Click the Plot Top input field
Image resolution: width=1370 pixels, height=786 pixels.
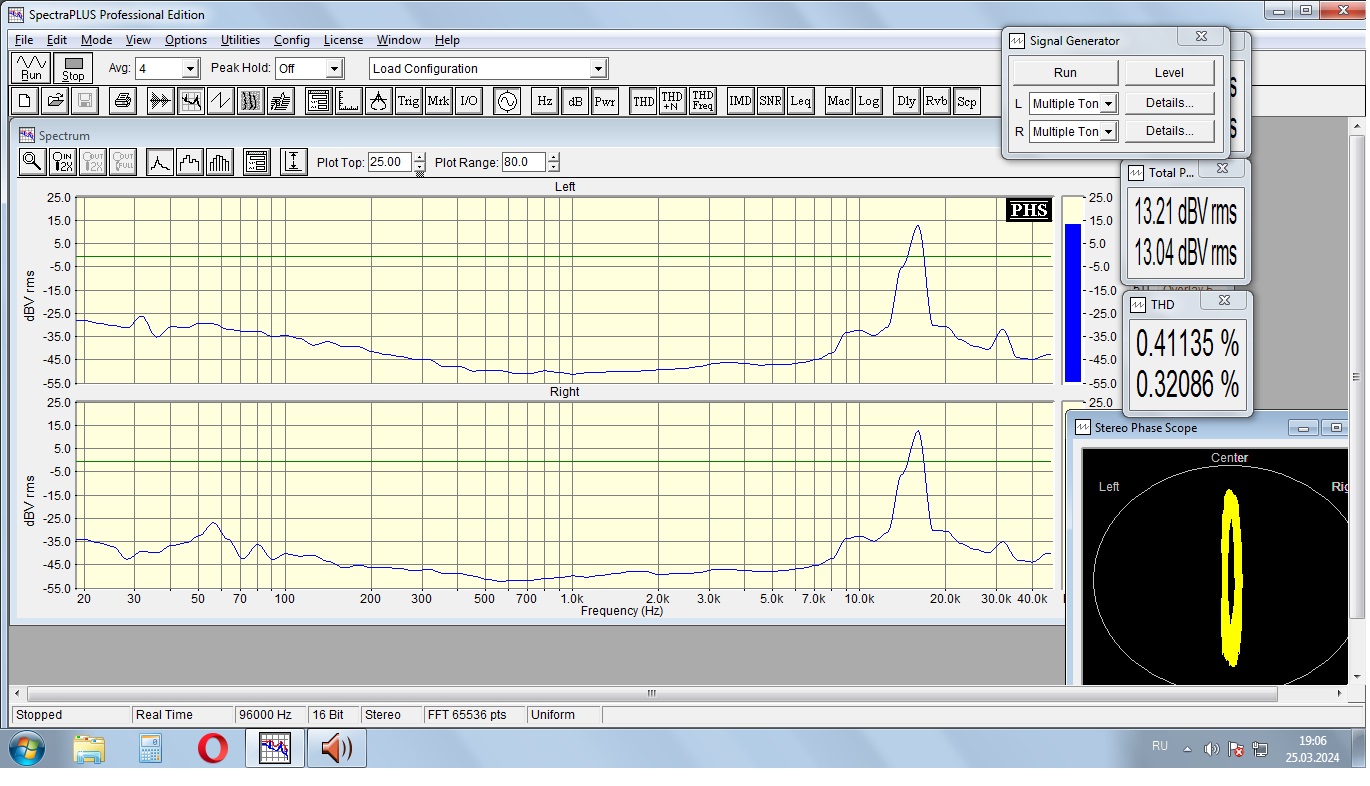(389, 162)
